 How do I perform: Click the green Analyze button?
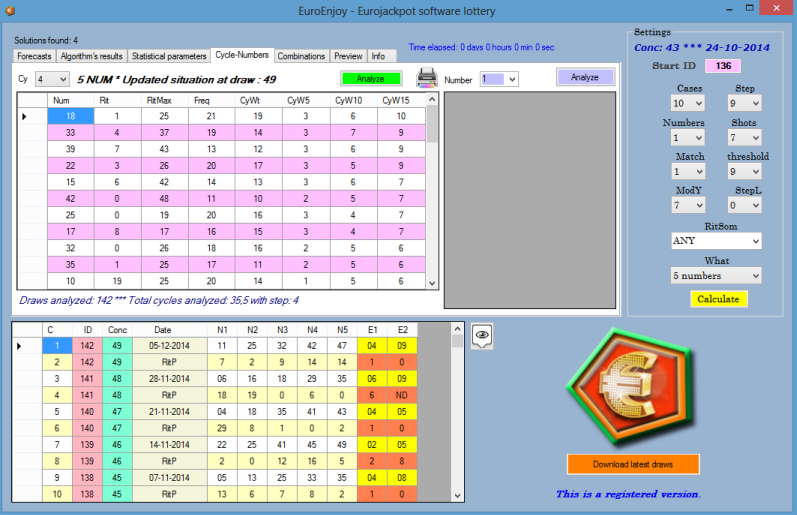pos(370,78)
